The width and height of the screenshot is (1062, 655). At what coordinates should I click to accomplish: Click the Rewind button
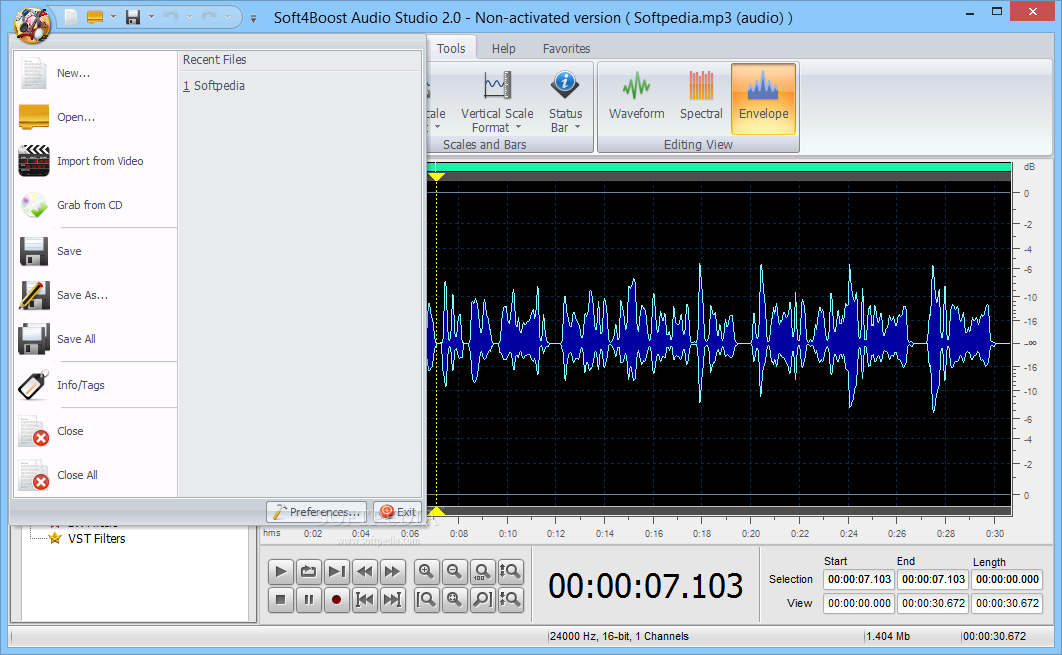(x=364, y=572)
